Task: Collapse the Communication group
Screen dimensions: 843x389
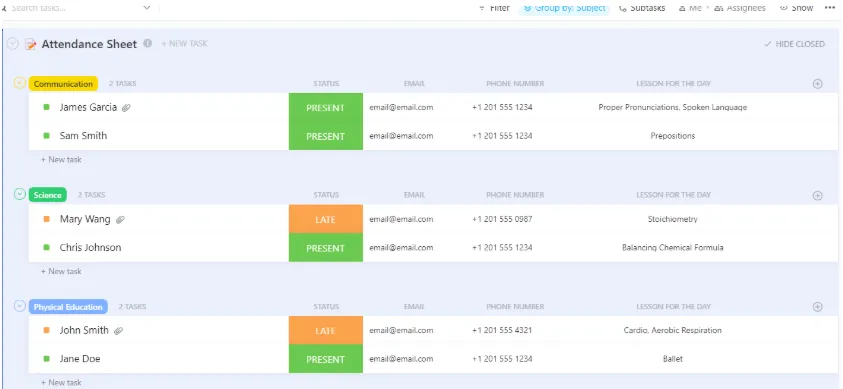Action: point(20,83)
